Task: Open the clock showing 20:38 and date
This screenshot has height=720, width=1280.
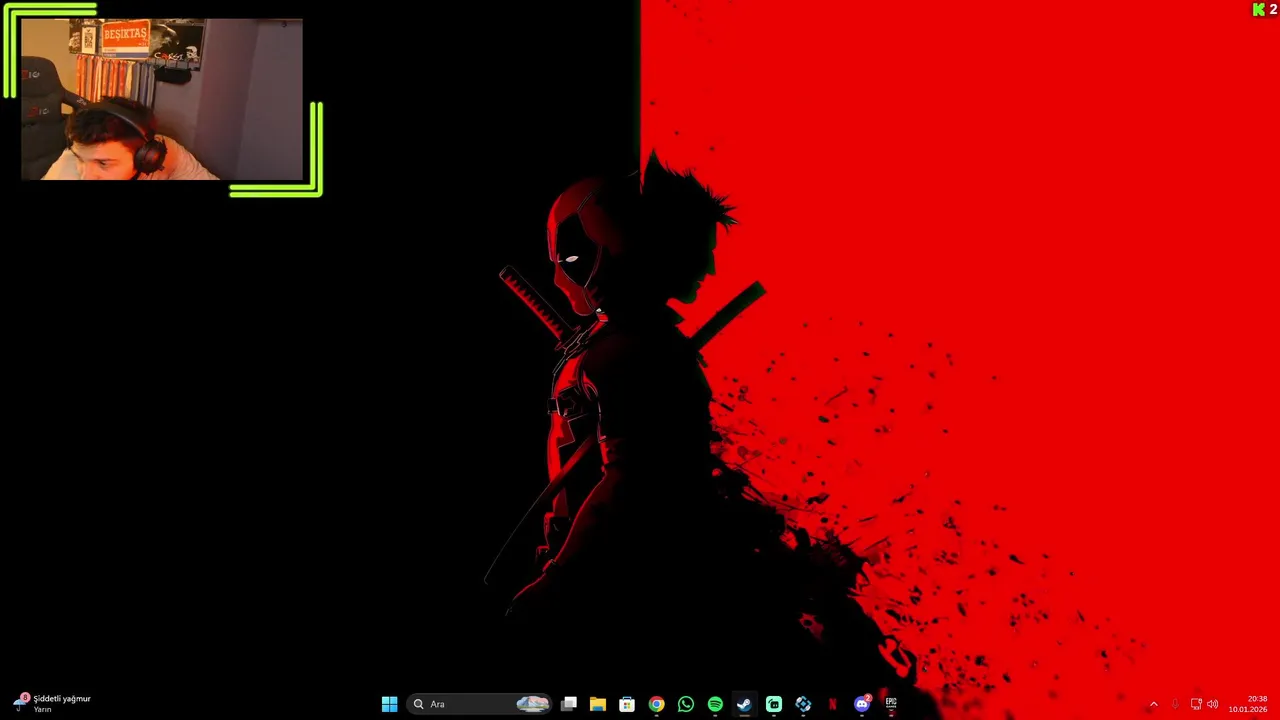Action: tap(1248, 704)
